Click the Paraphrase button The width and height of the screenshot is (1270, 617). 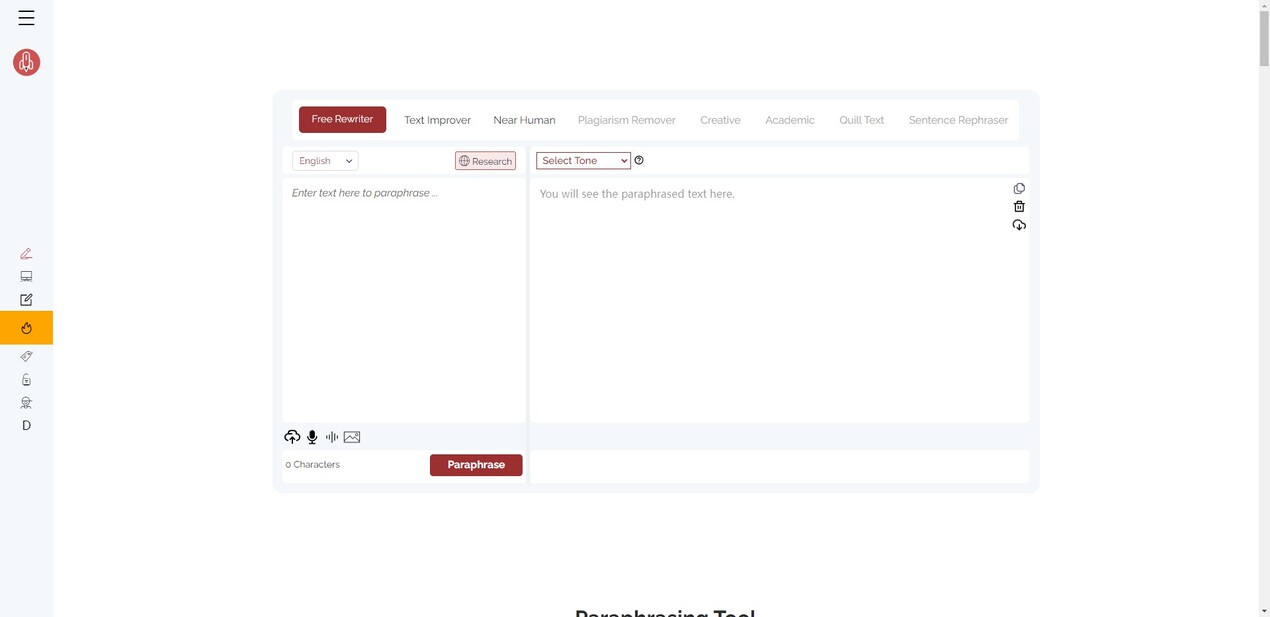(476, 464)
